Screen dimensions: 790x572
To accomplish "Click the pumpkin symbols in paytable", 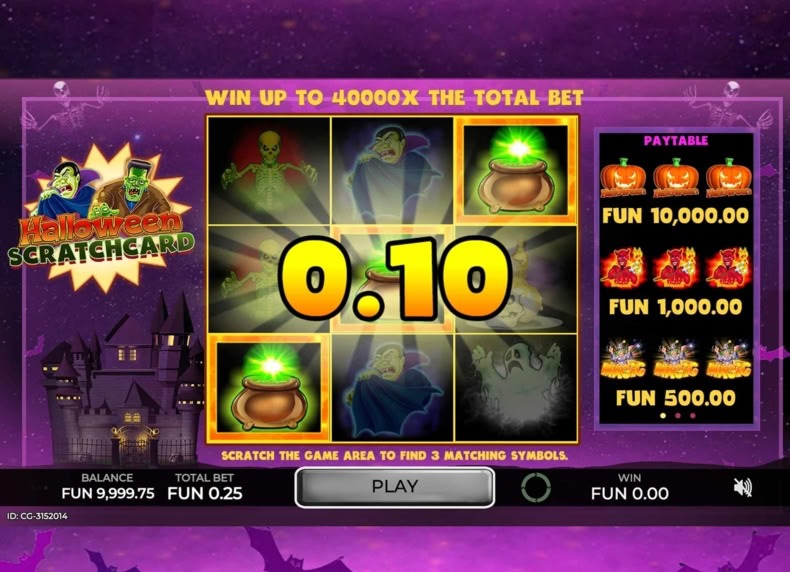I will click(x=676, y=177).
